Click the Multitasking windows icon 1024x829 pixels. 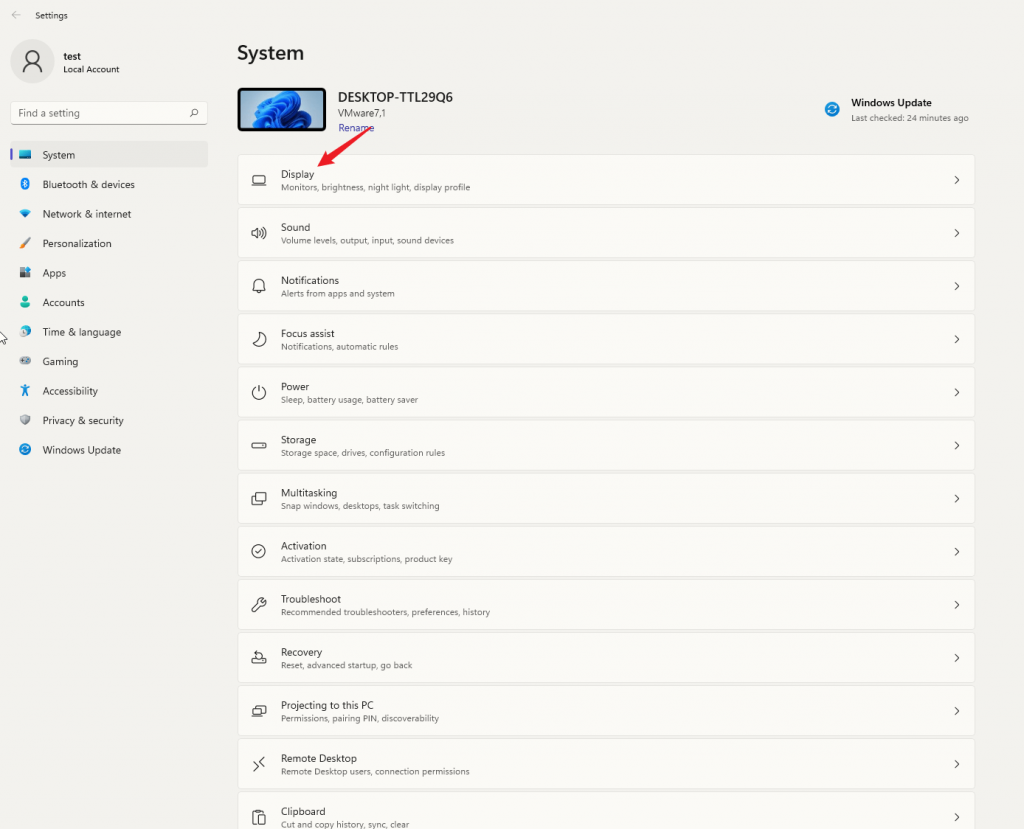click(x=260, y=498)
